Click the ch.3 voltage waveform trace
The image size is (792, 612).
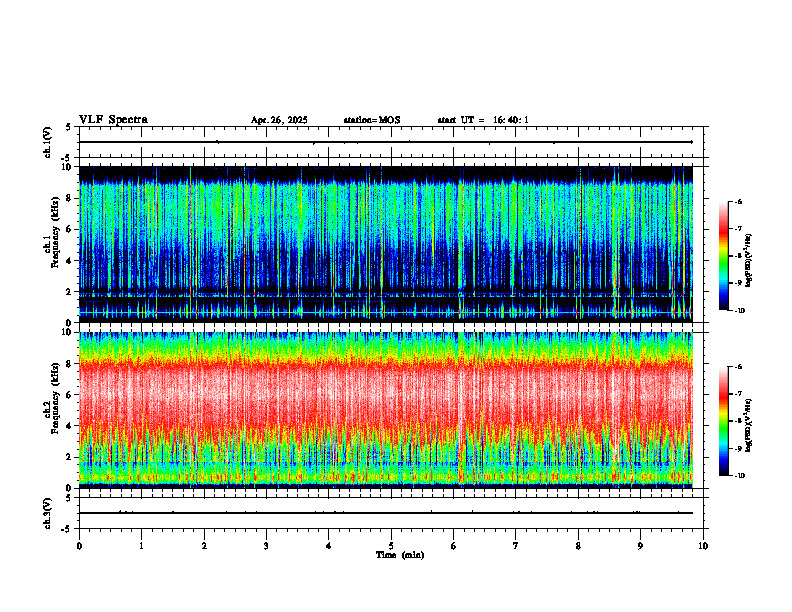point(386,513)
